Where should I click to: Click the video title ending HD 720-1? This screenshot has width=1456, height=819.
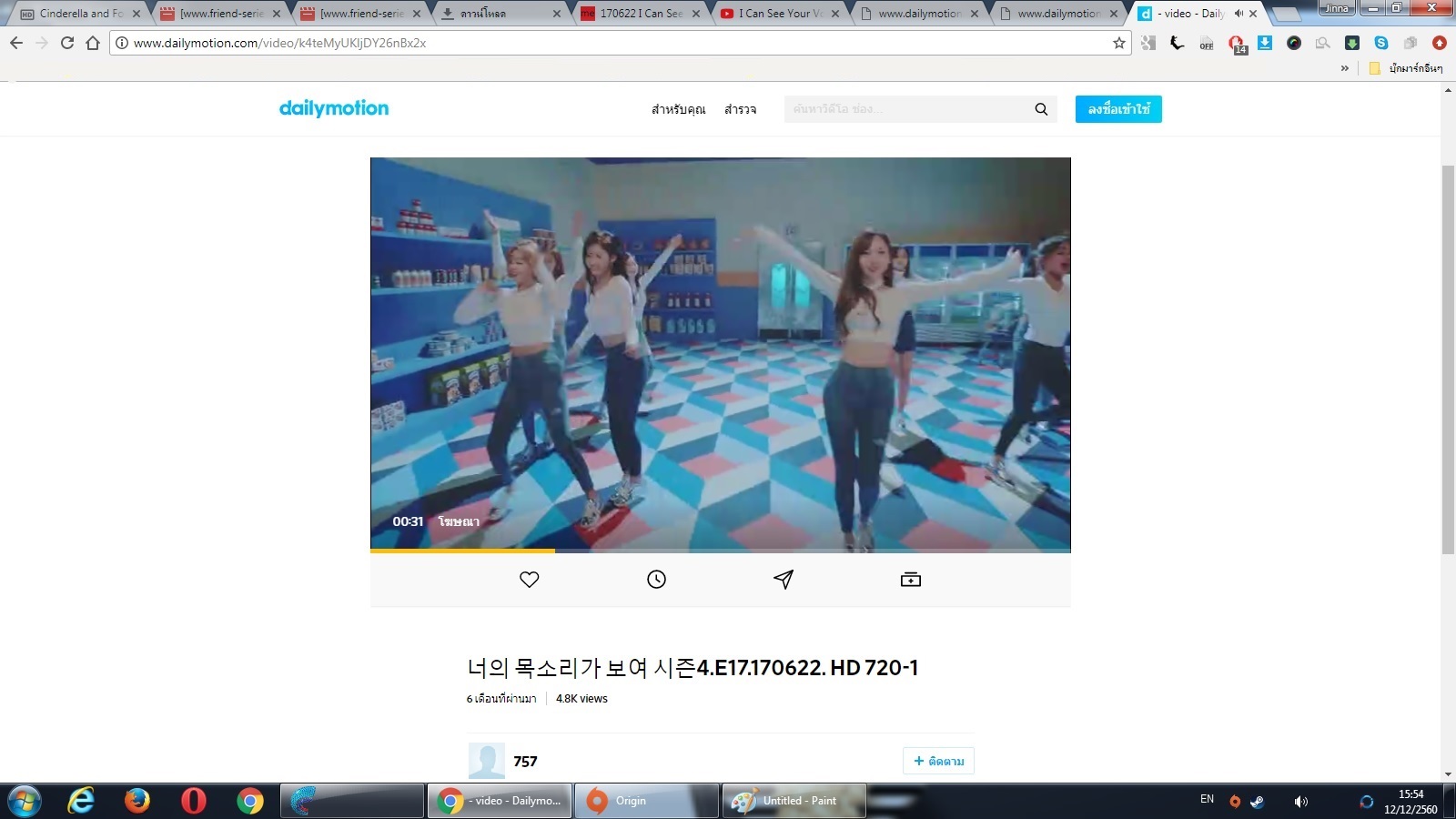pyautogui.click(x=693, y=668)
